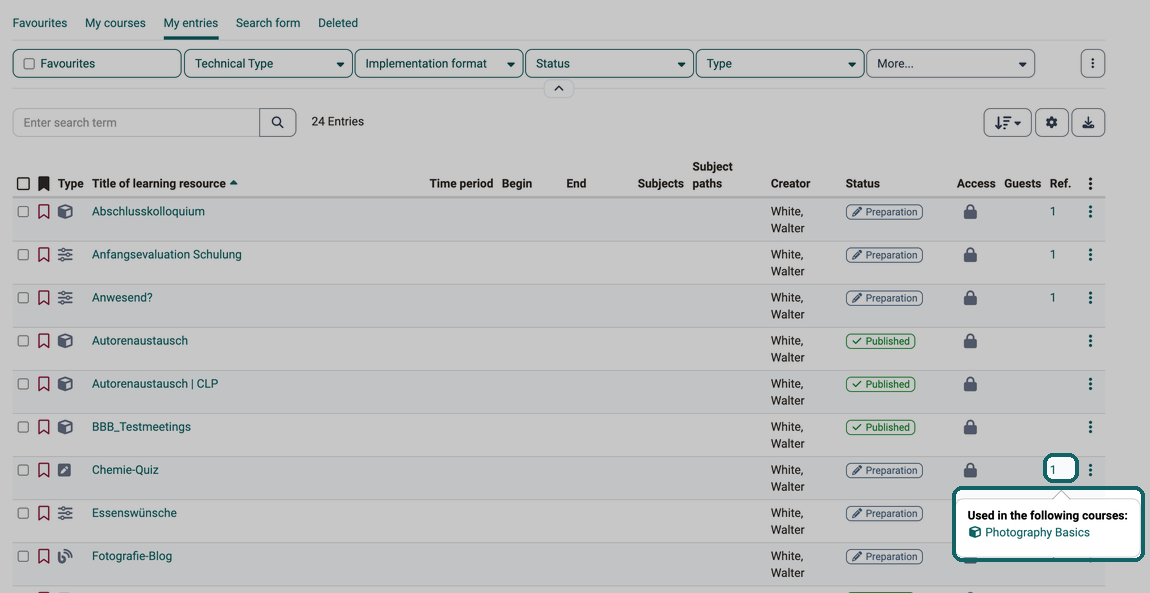Collapse the filter bar with chevron
The width and height of the screenshot is (1150, 593).
(559, 89)
